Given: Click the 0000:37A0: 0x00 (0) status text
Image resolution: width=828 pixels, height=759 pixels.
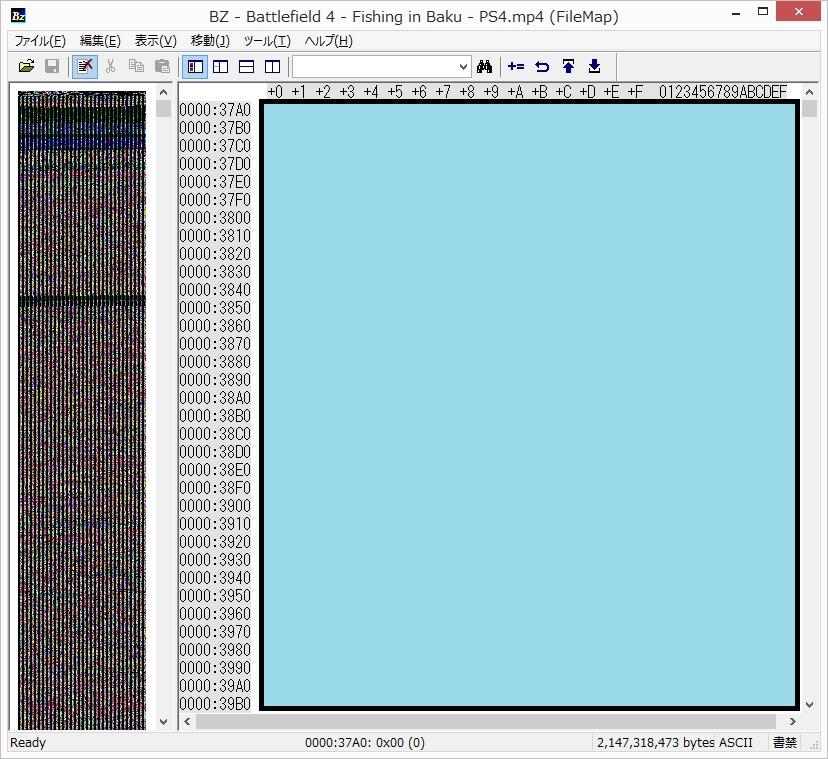Looking at the screenshot, I should coord(365,743).
